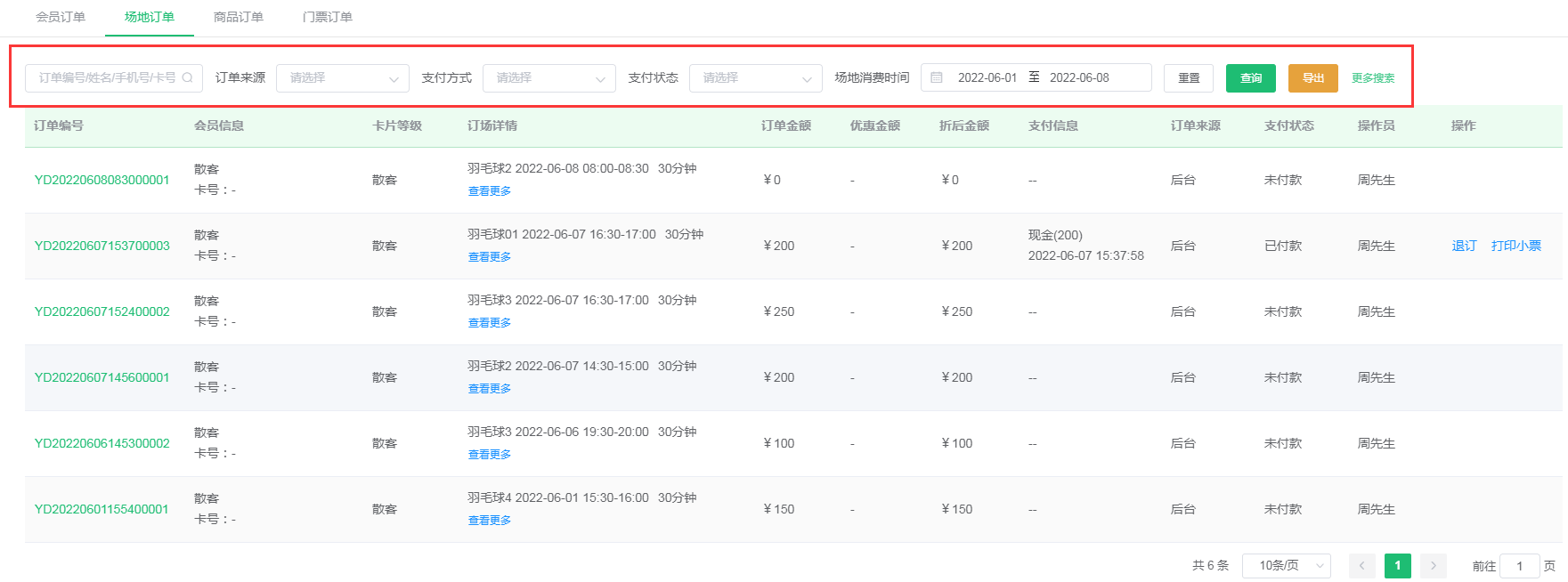Change the 10条/页 page size selector
The height and width of the screenshot is (582, 1568).
point(1286,566)
